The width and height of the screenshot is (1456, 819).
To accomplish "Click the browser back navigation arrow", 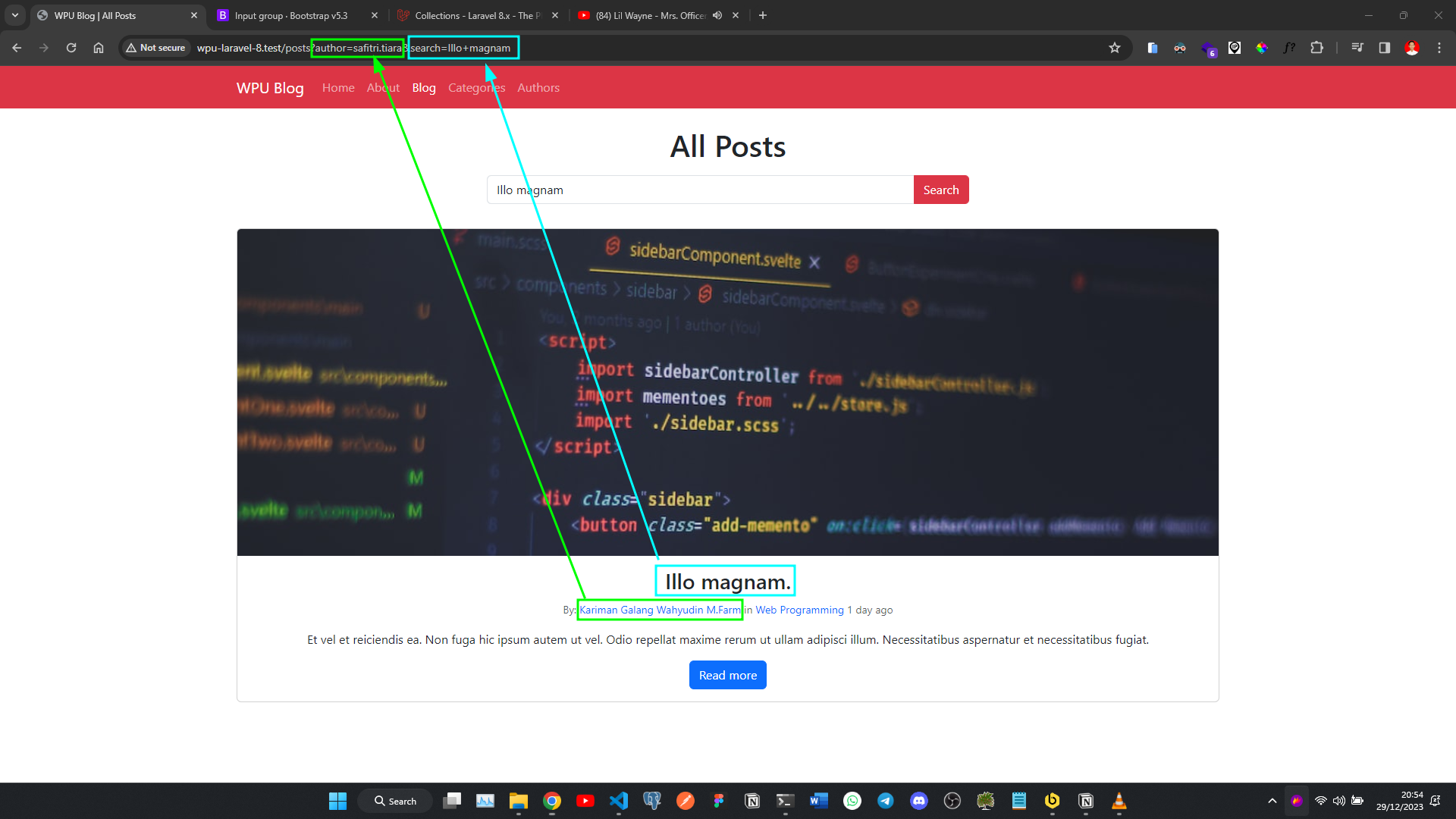I will pos(17,47).
